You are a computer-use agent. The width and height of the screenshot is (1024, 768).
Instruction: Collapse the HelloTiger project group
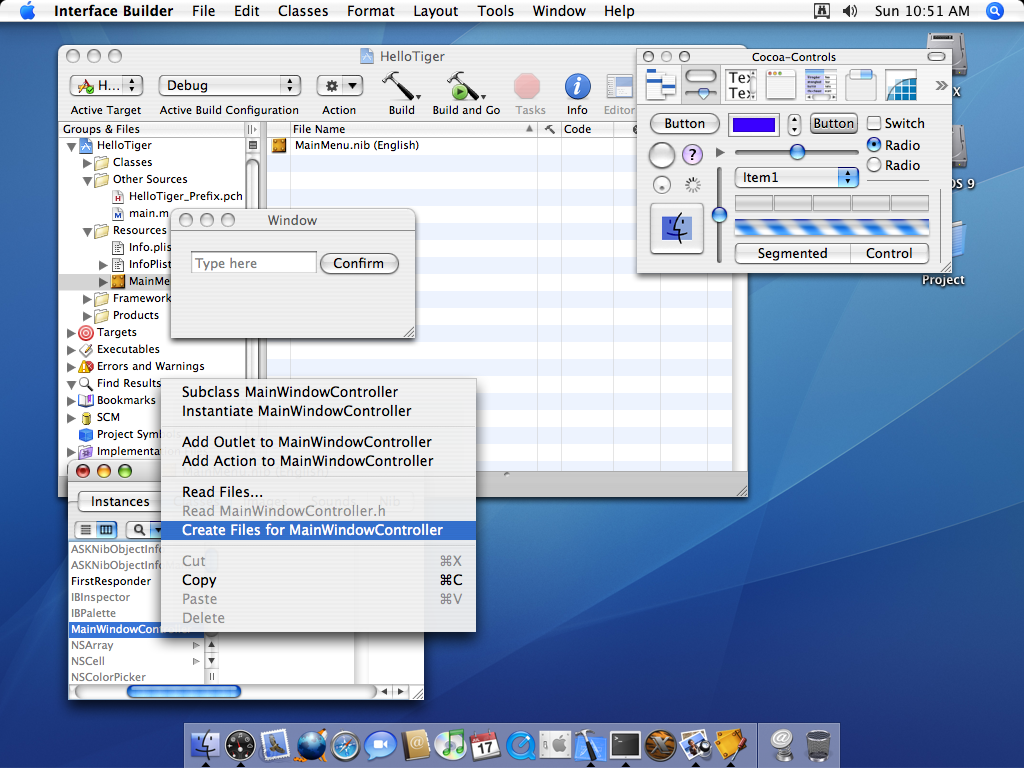click(72, 146)
